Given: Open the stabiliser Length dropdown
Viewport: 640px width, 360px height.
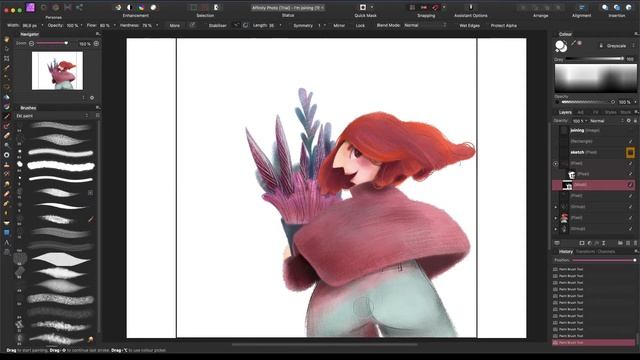Looking at the screenshot, I should (280, 25).
